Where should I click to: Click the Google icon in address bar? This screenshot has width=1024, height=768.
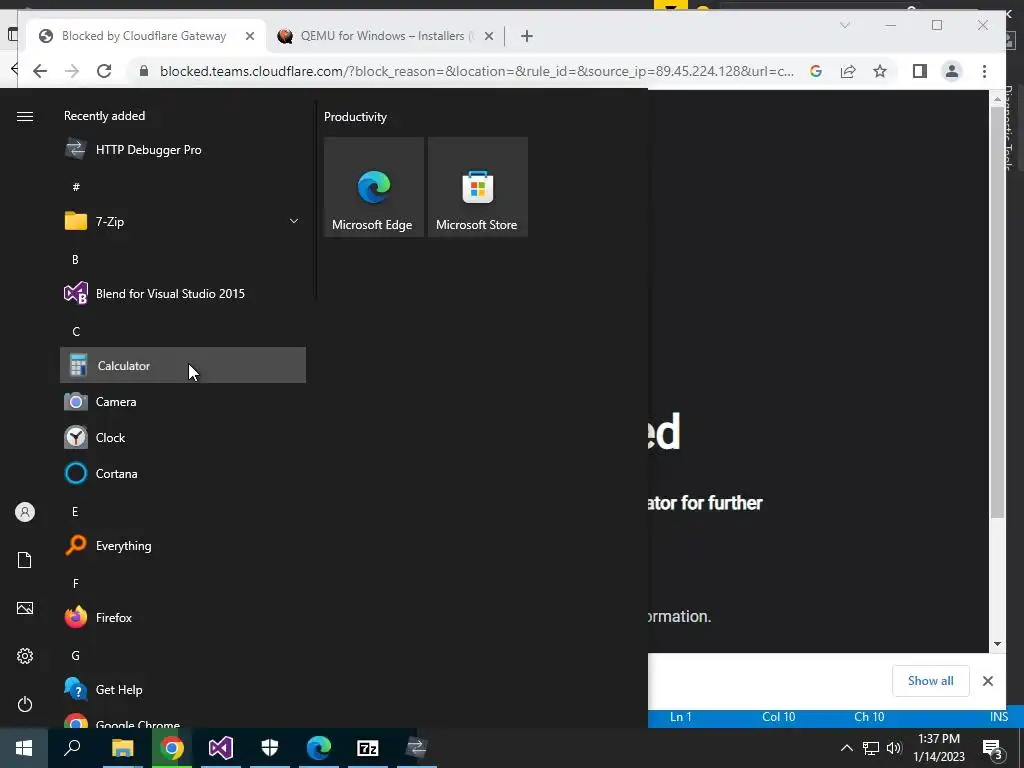pyautogui.click(x=816, y=71)
